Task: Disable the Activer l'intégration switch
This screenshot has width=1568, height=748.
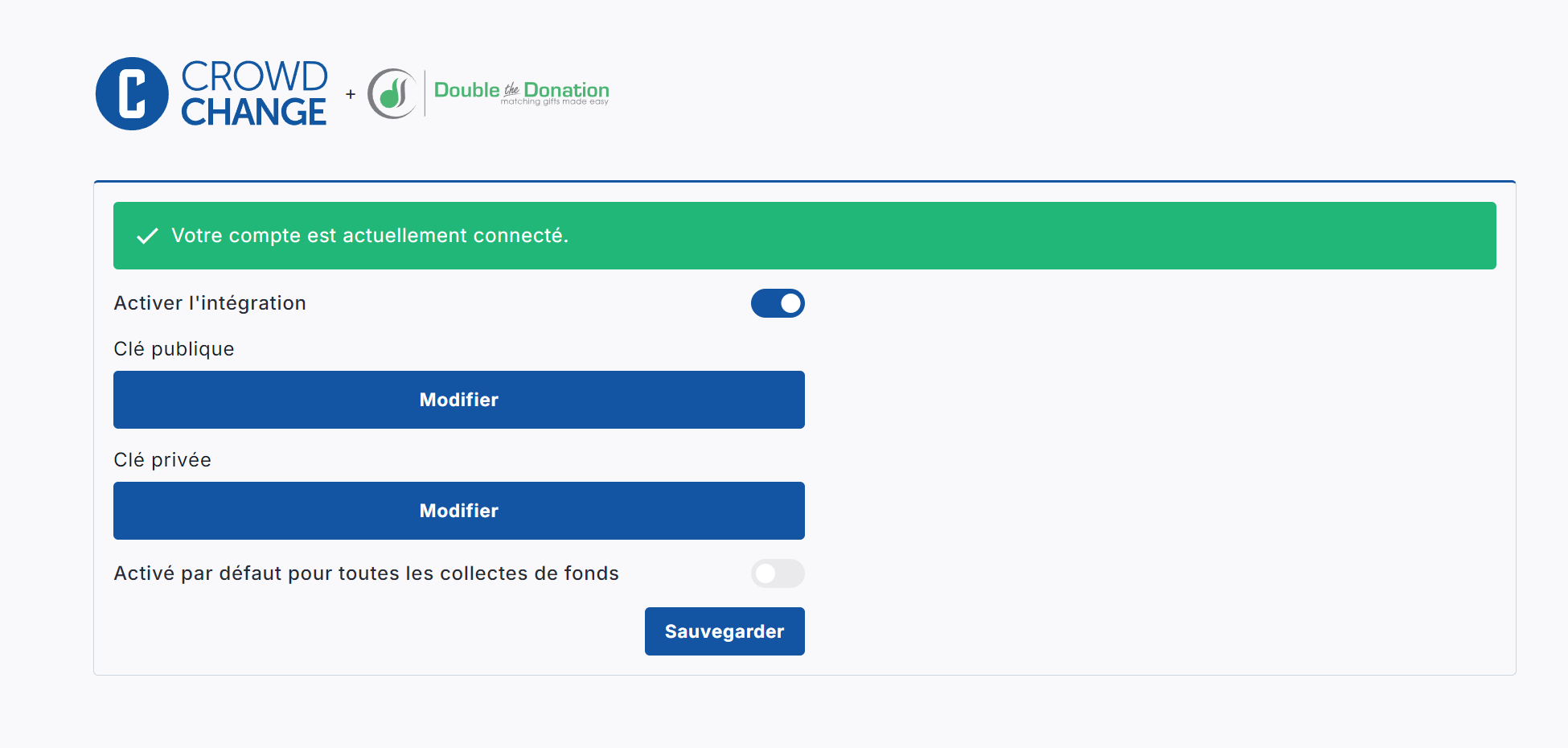Action: point(778,303)
